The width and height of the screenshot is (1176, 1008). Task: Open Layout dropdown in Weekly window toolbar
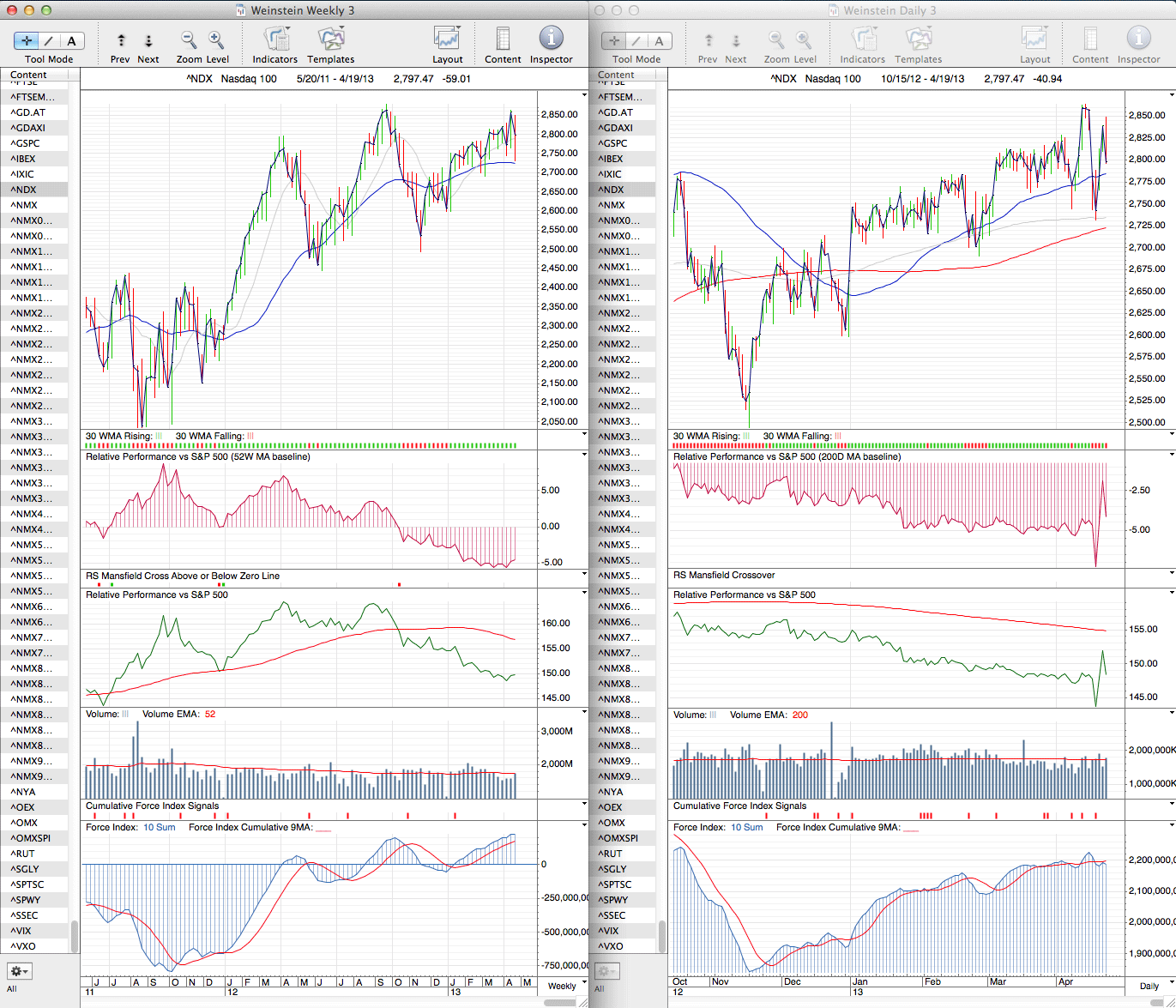coord(447,39)
